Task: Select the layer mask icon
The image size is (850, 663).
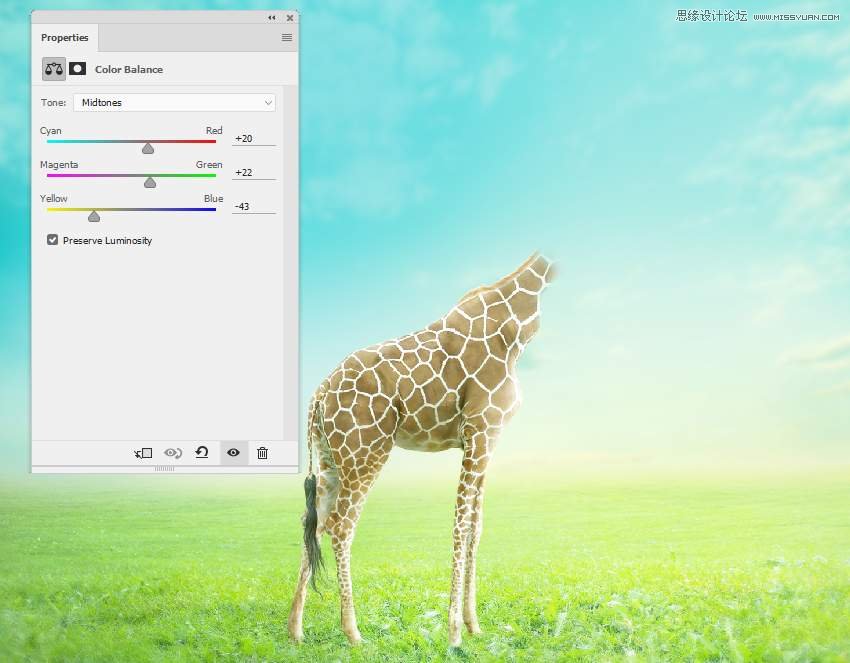Action: [x=77, y=69]
